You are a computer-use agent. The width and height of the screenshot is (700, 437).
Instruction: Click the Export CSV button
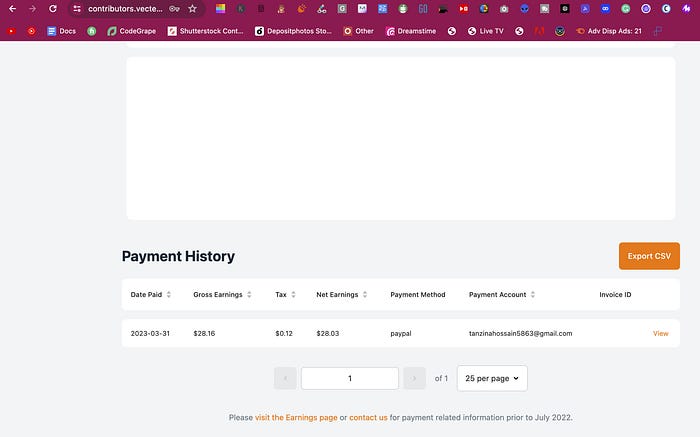(649, 256)
